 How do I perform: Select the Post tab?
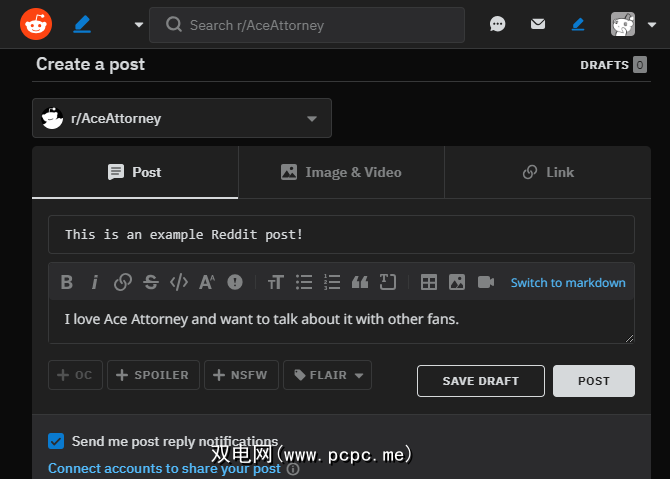[135, 172]
